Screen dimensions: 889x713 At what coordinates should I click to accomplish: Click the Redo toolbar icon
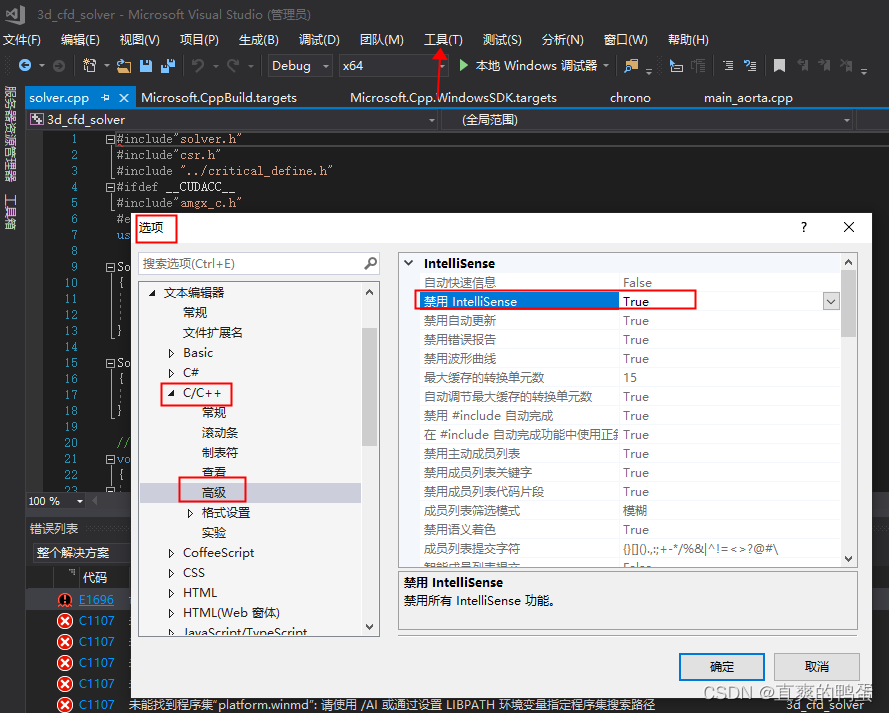233,66
